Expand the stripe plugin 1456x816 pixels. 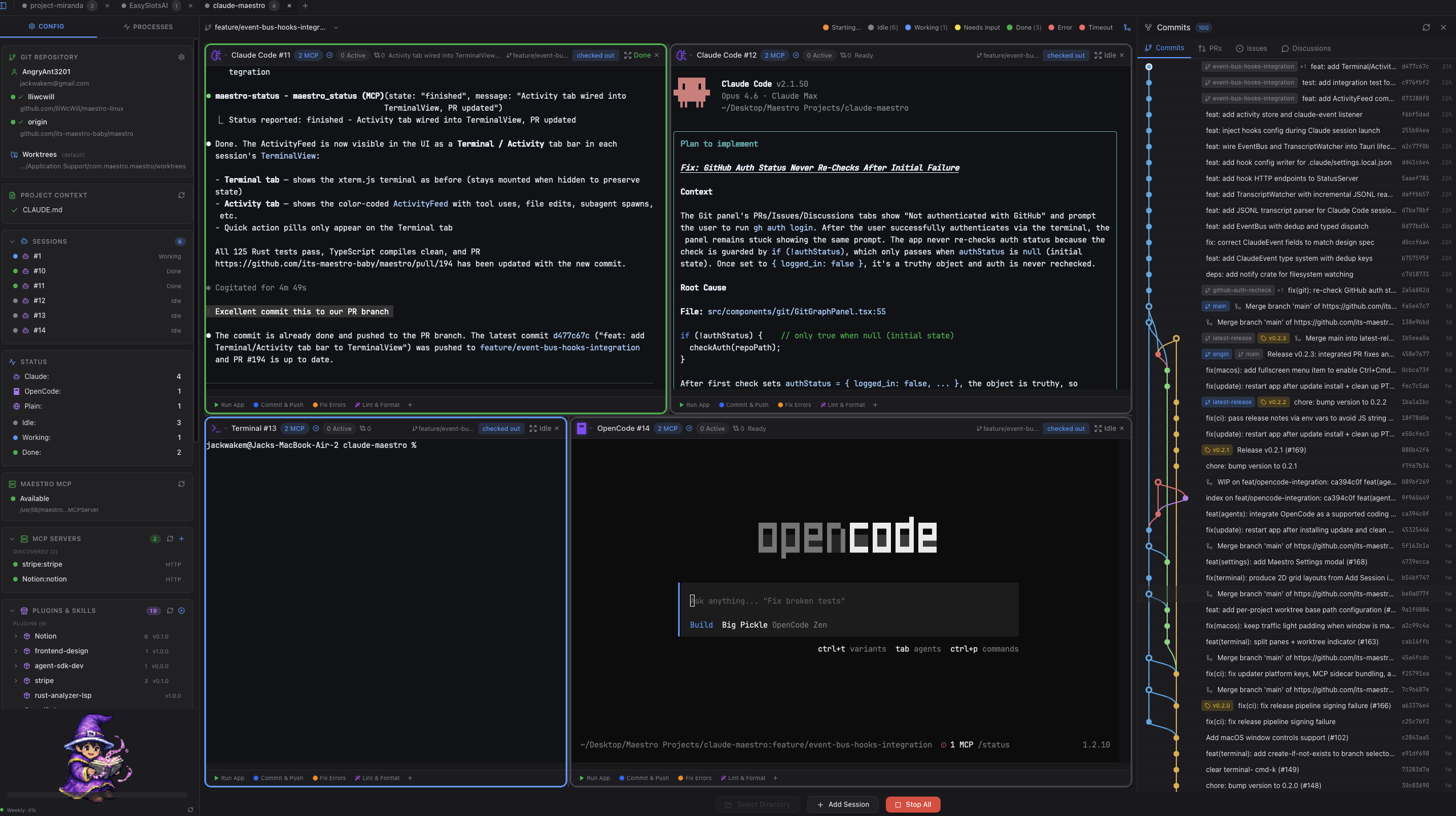click(15, 681)
